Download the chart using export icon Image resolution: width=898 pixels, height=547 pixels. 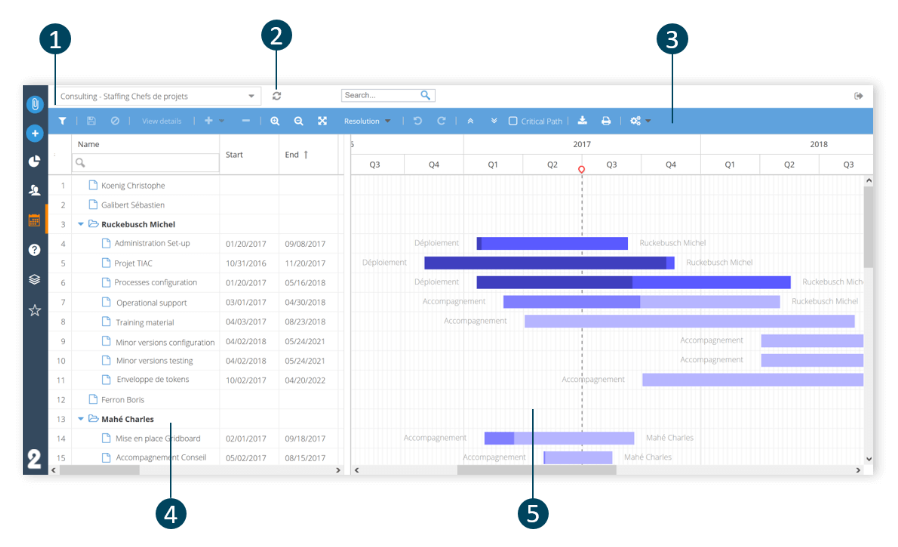point(583,121)
